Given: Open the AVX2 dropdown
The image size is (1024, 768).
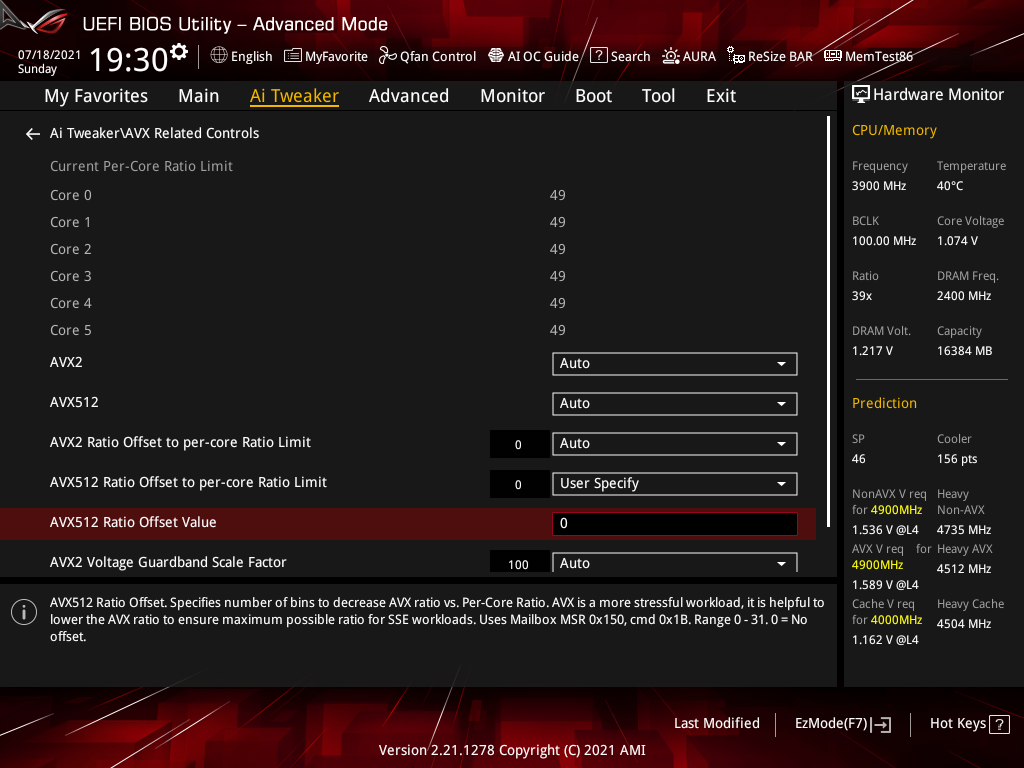Looking at the screenshot, I should click(x=674, y=363).
